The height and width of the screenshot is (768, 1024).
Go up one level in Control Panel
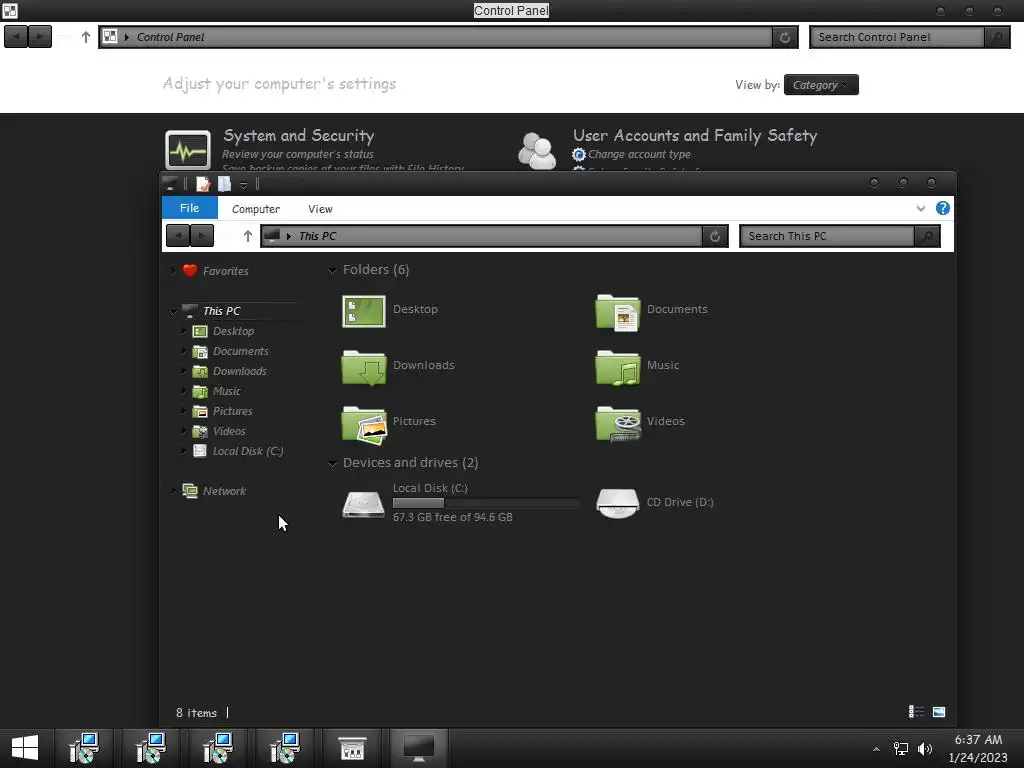point(86,37)
